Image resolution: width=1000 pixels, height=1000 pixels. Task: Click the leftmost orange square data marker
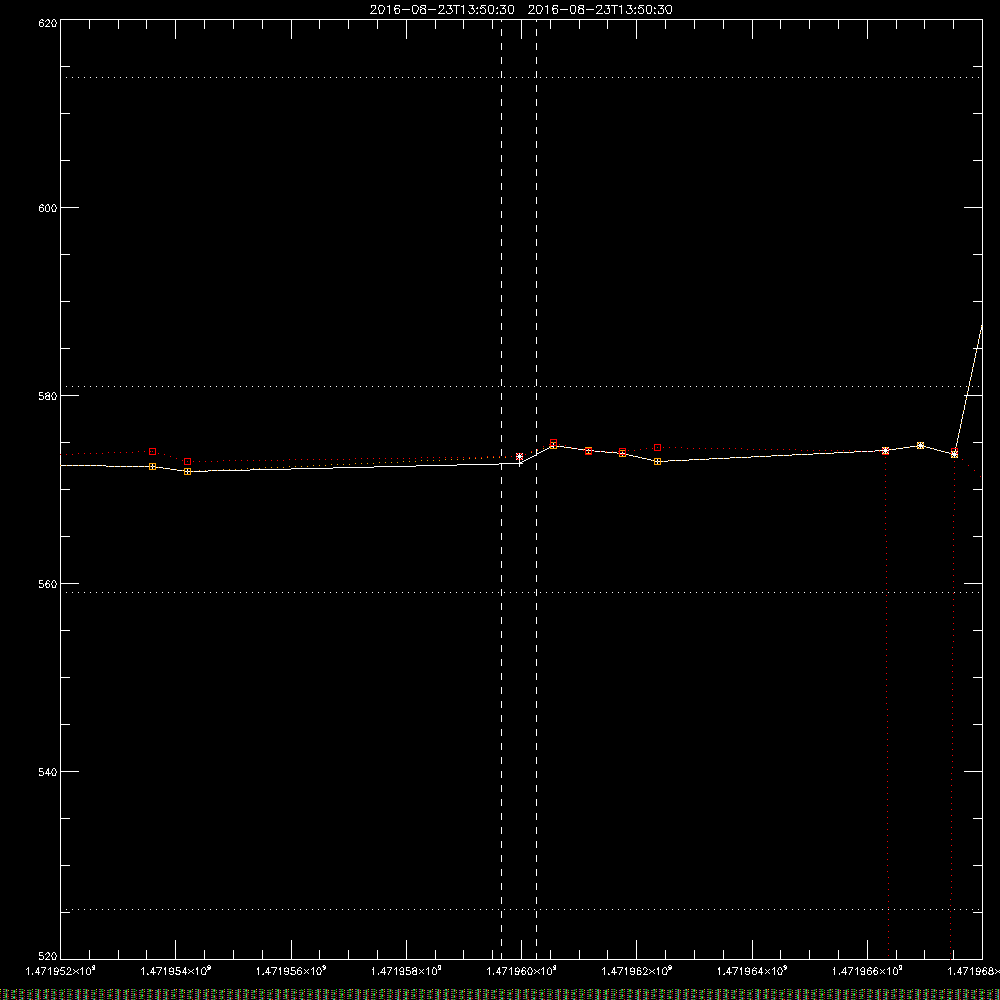[152, 467]
